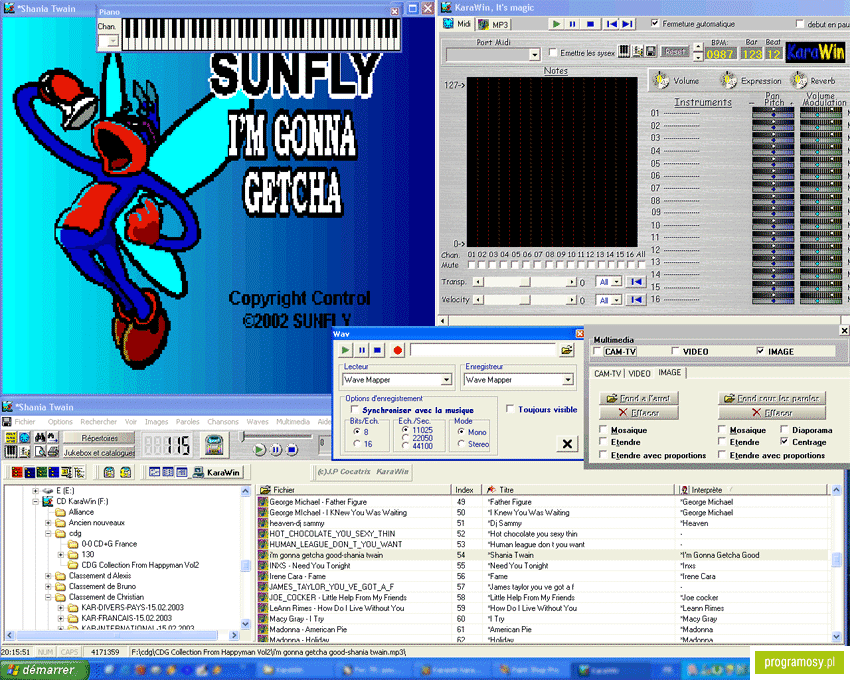Skip to next track in KaraWin MIDI window

(x=628, y=24)
